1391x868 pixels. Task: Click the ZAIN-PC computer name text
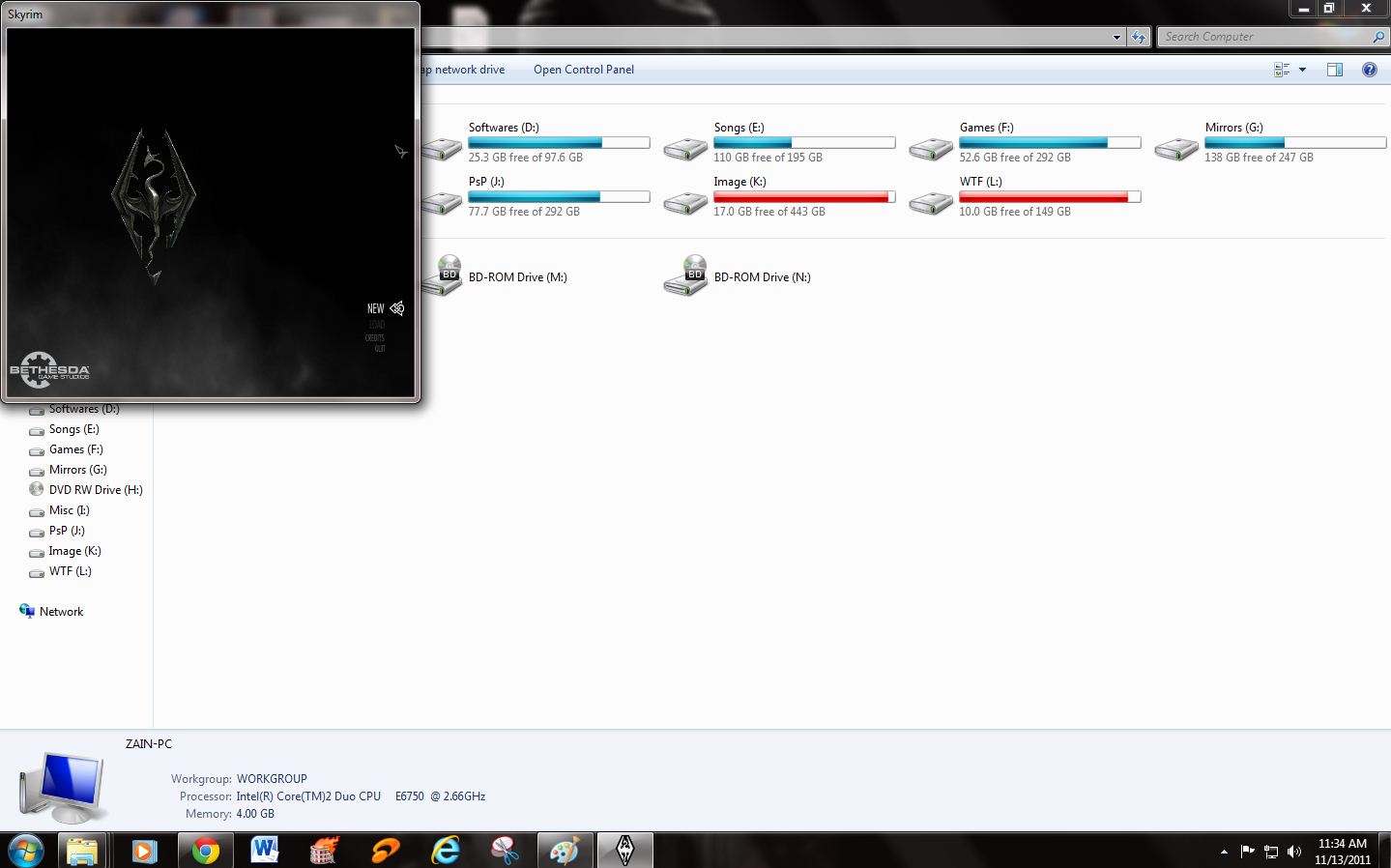149,744
